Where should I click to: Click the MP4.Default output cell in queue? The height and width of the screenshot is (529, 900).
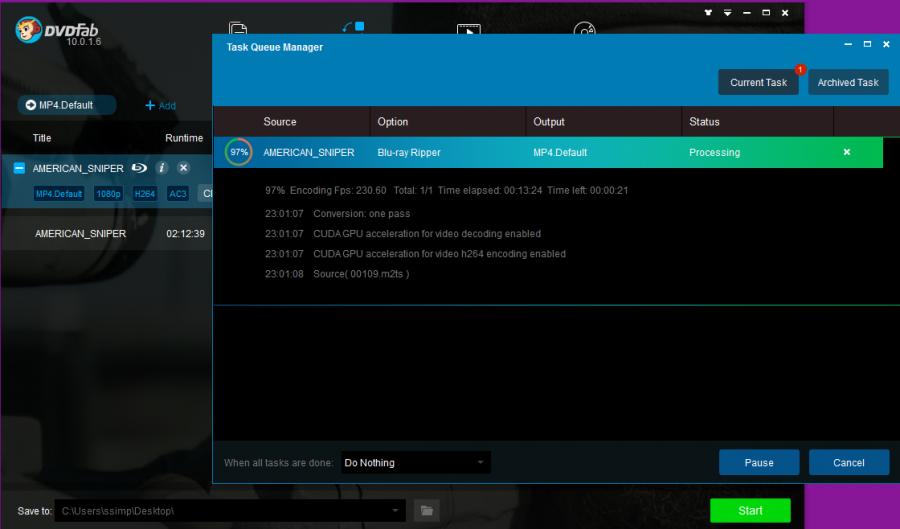point(560,152)
